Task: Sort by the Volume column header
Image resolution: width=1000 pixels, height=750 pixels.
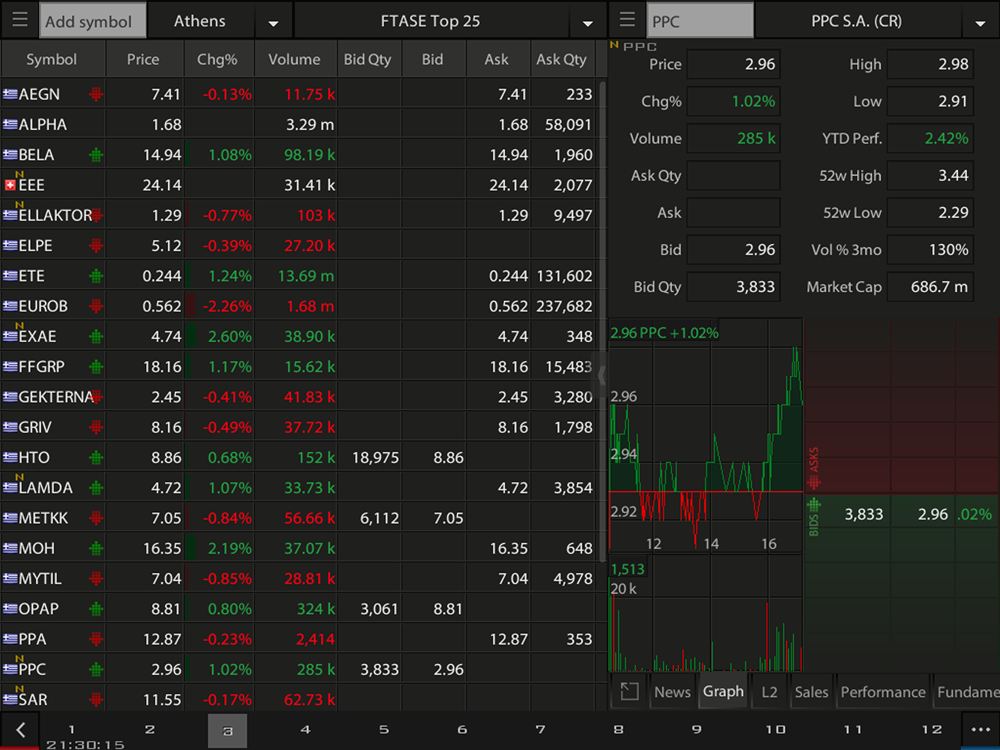Action: click(x=295, y=59)
